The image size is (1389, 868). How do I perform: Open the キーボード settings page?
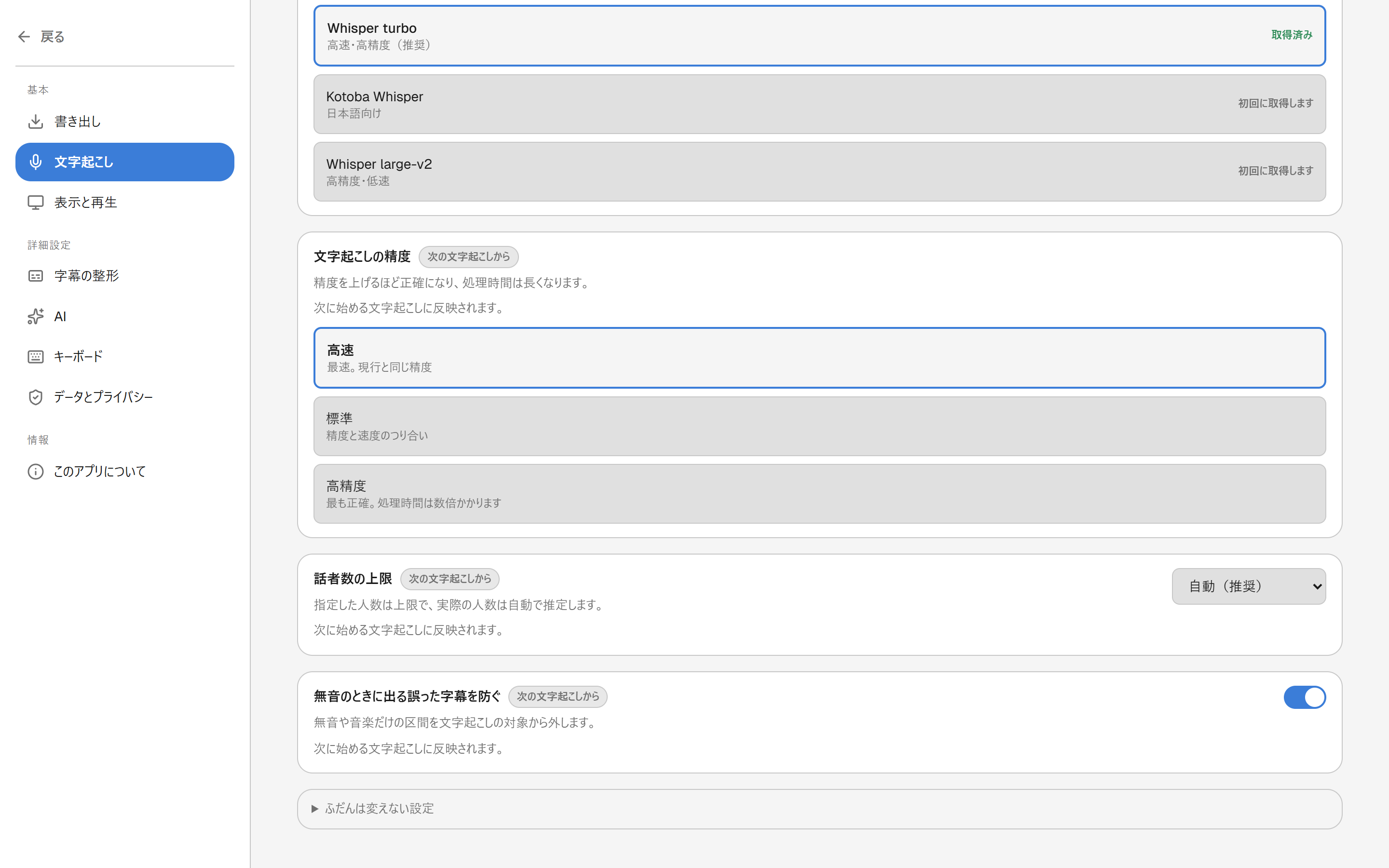pyautogui.click(x=124, y=356)
